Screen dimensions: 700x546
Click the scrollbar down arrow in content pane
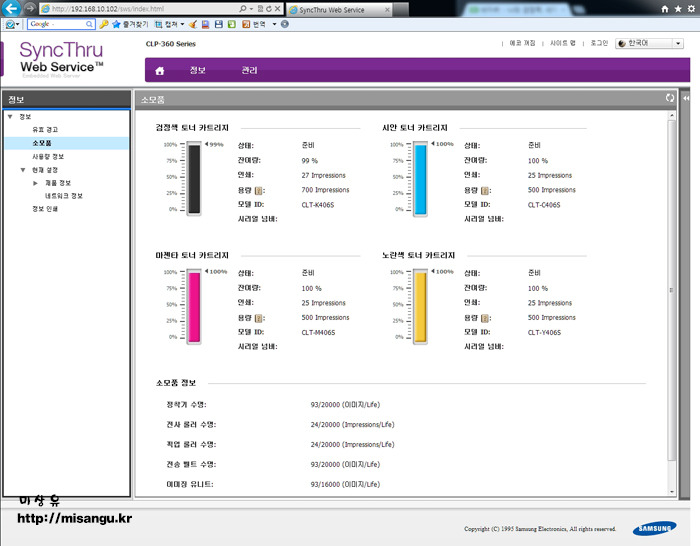tap(672, 492)
